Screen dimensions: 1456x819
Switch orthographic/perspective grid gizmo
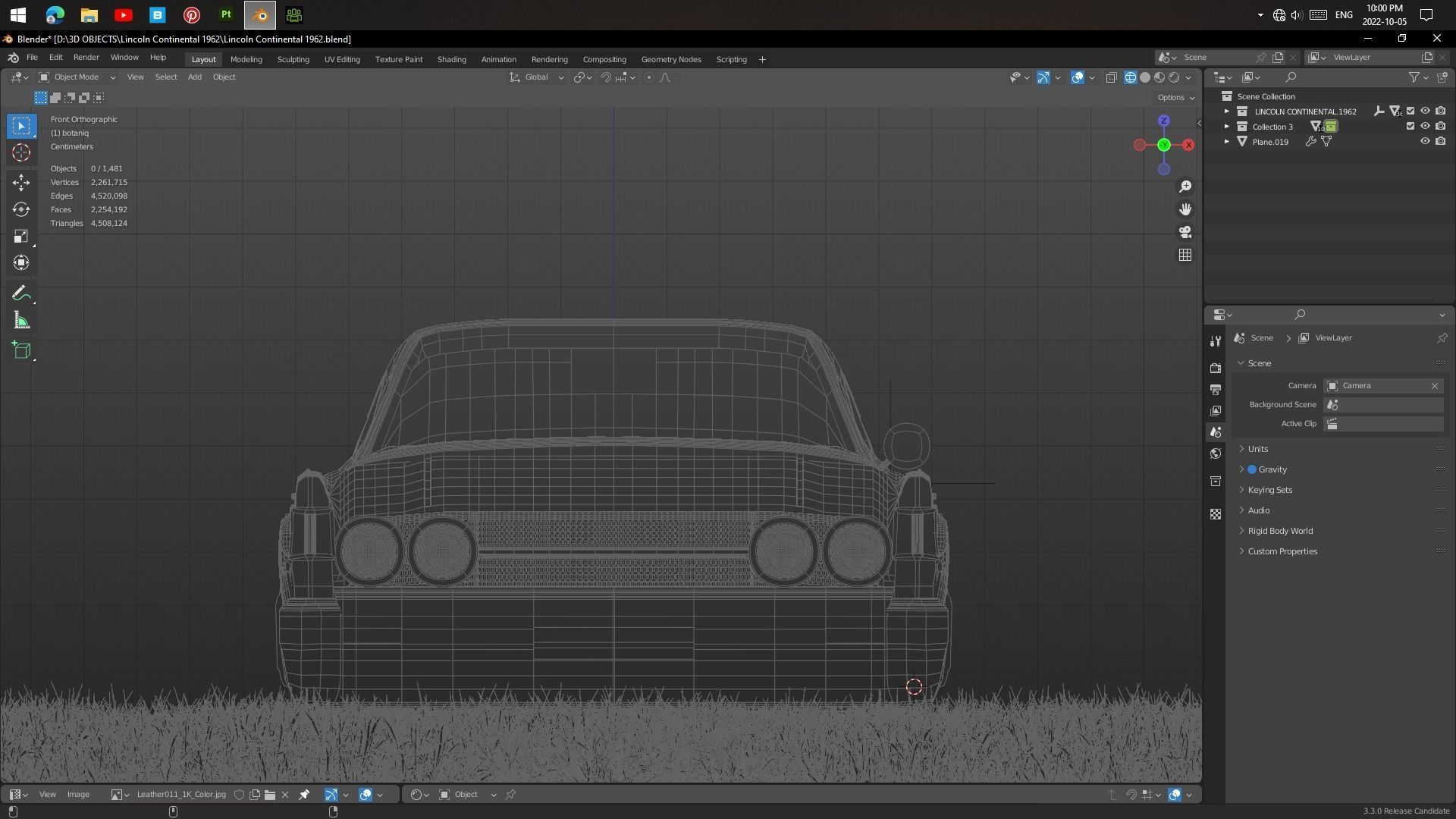coord(1185,255)
